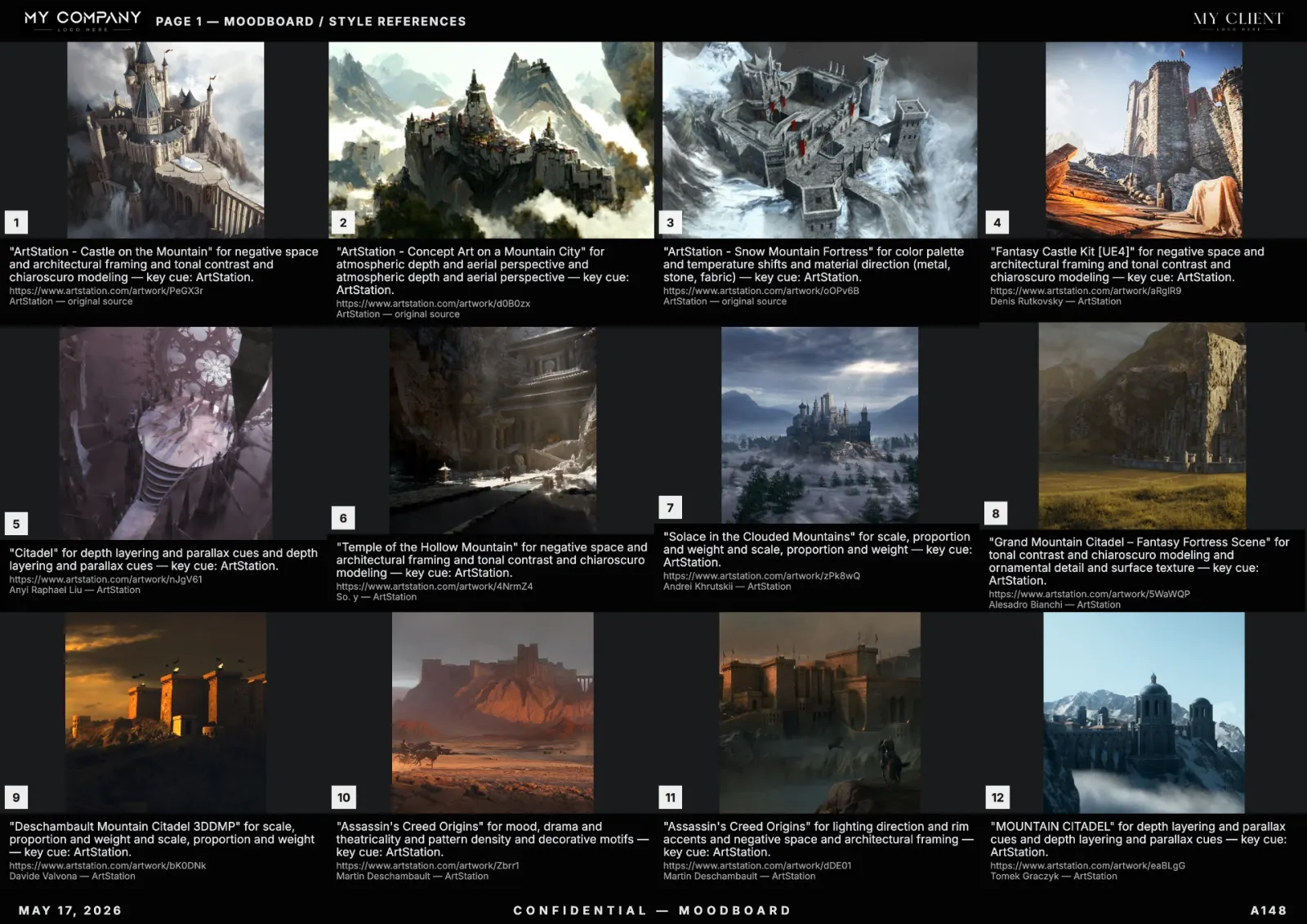Follow the URL under Fantasy Castle Kit caption

pyautogui.click(x=1086, y=291)
